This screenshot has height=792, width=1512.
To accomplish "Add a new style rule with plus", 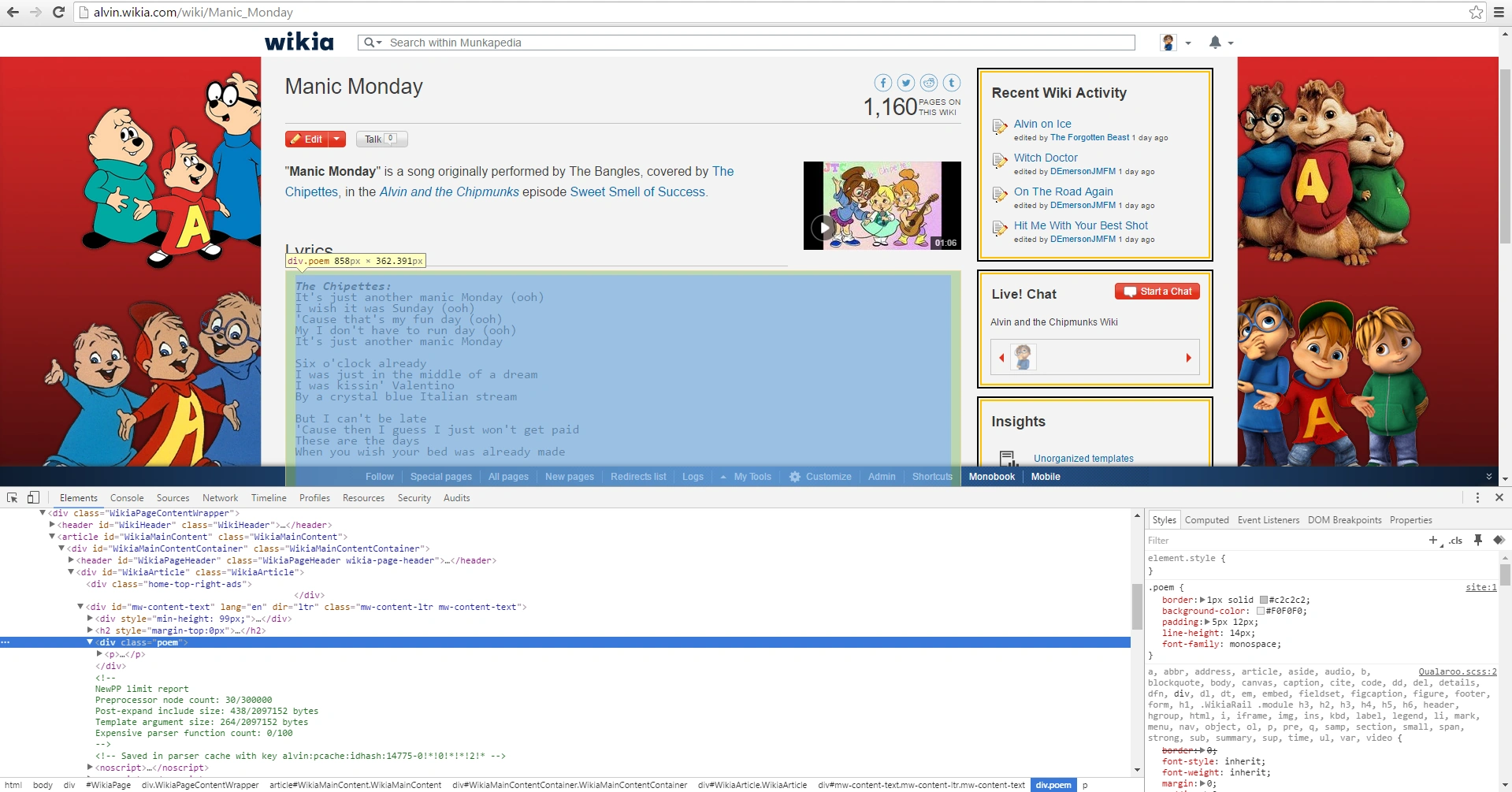I will 1433,540.
